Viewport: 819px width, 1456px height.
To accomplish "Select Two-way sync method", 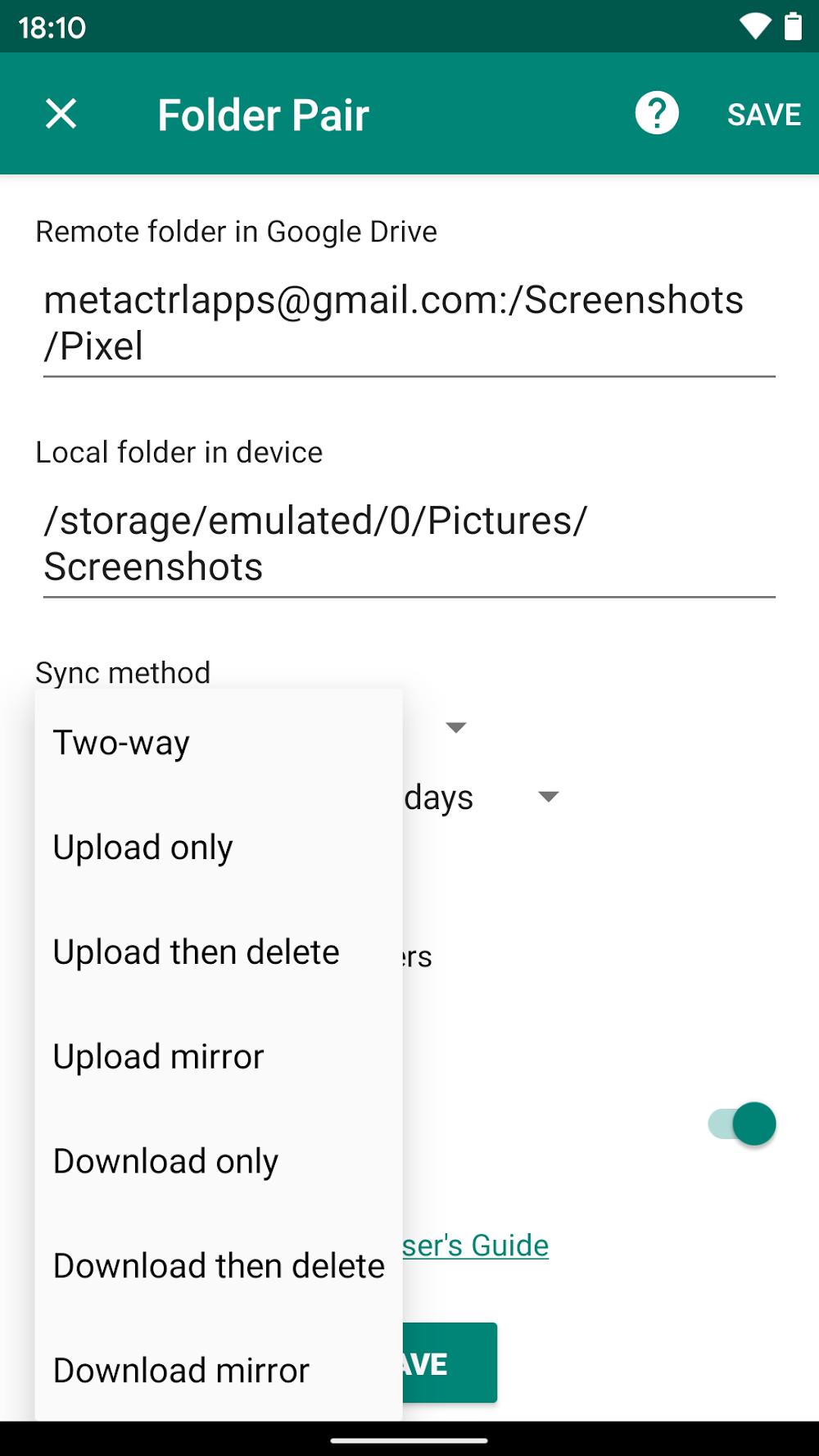I will pyautogui.click(x=121, y=743).
